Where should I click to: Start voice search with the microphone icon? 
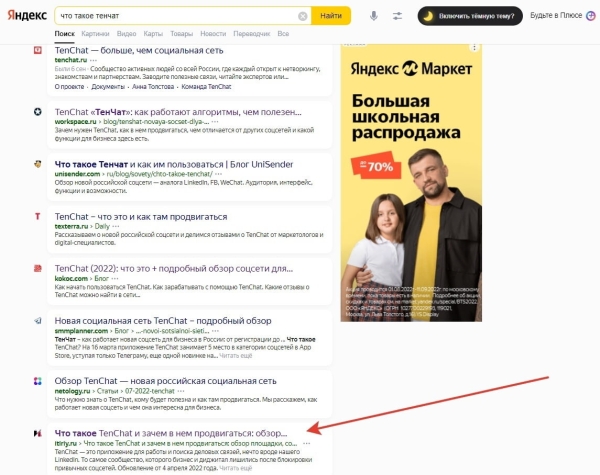click(x=373, y=16)
